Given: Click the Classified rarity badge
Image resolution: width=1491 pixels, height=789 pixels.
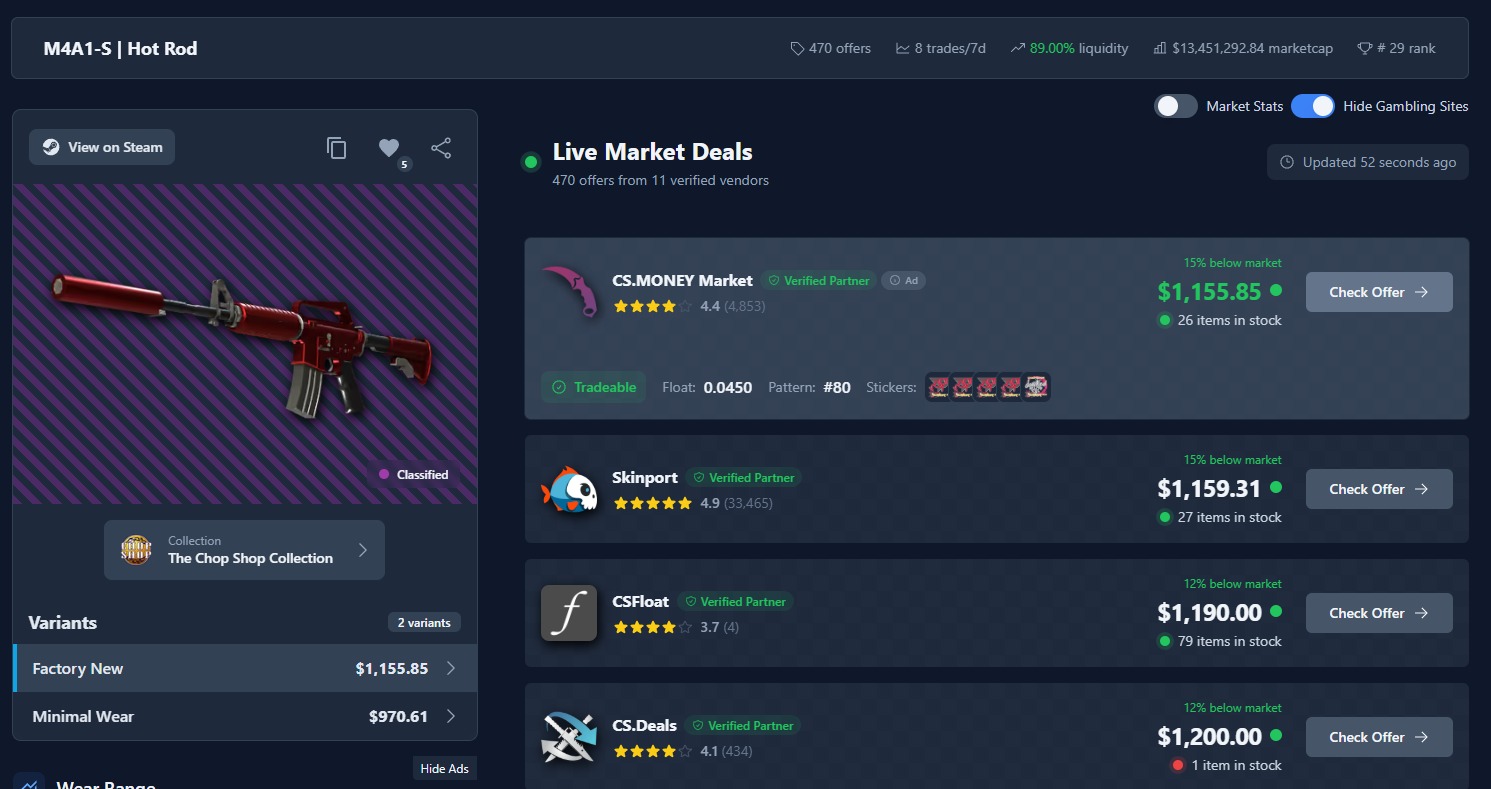Looking at the screenshot, I should (x=412, y=475).
